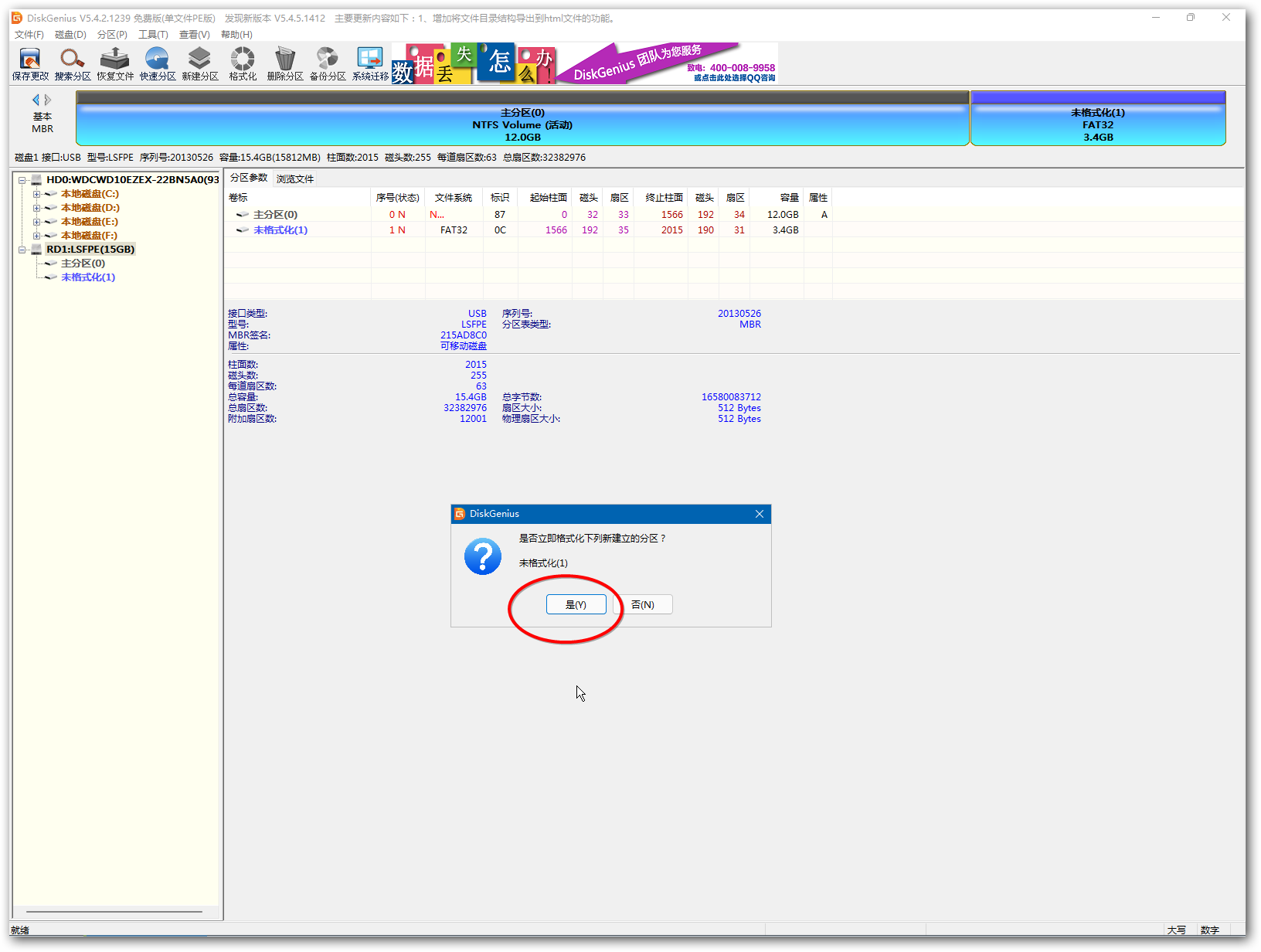Expand Local Disk (C:) tree node
The image size is (1261, 952).
(36, 194)
